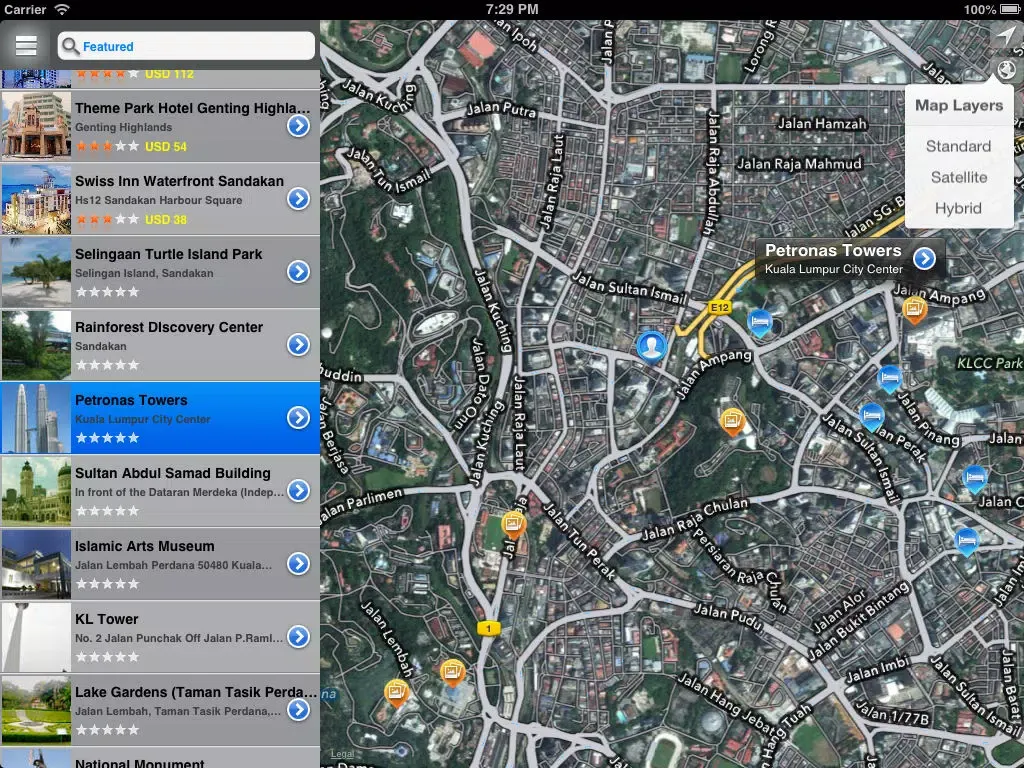This screenshot has height=768, width=1024.
Task: Click Islamic Arts Museum title
Action: 145,546
